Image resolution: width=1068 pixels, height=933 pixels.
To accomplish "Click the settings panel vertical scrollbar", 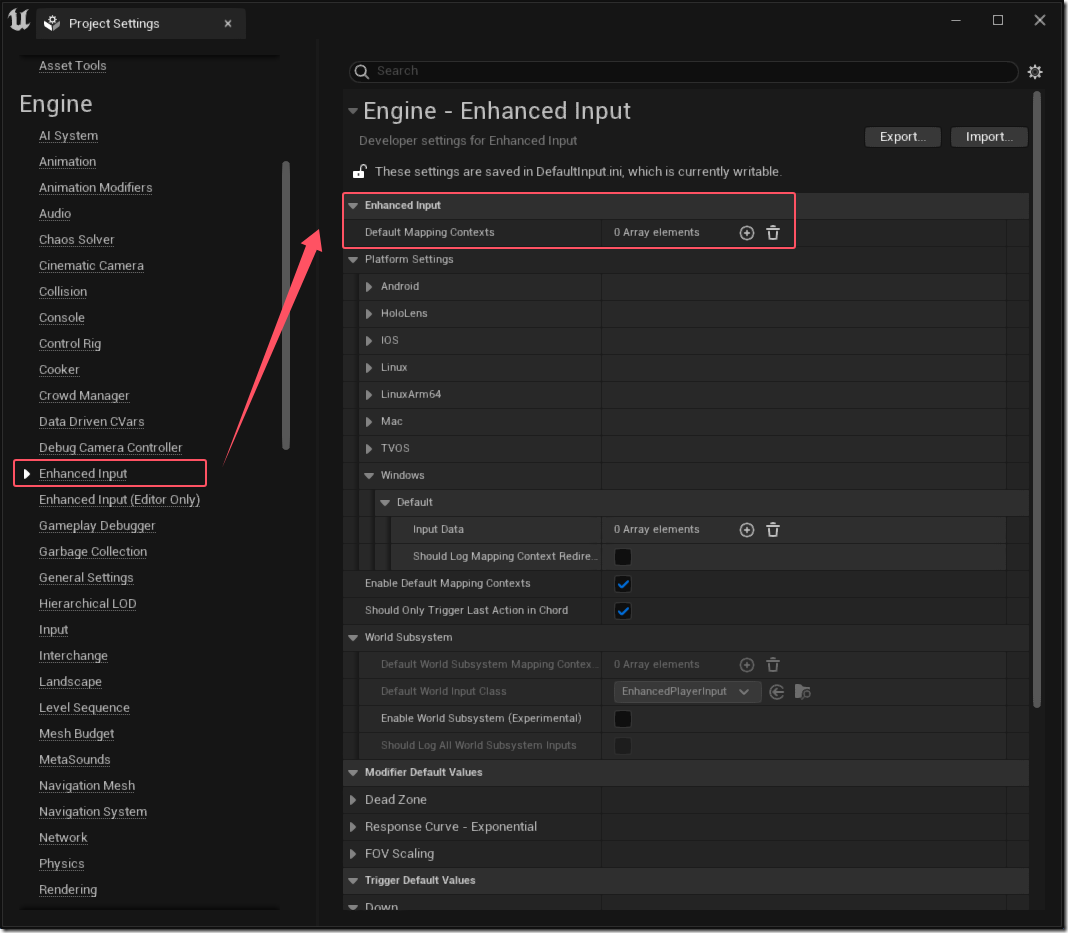I will 1037,399.
